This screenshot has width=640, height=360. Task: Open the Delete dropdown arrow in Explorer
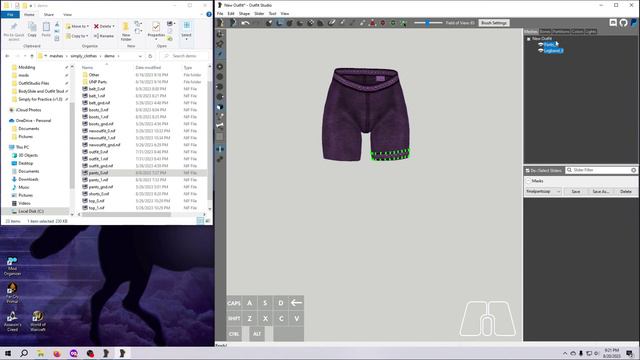(x=113, y=26)
